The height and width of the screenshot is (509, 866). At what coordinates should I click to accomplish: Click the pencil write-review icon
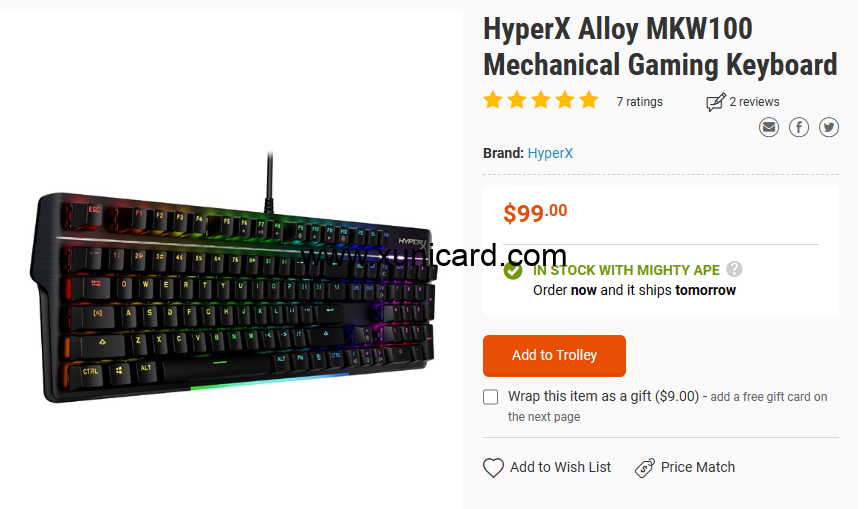715,102
